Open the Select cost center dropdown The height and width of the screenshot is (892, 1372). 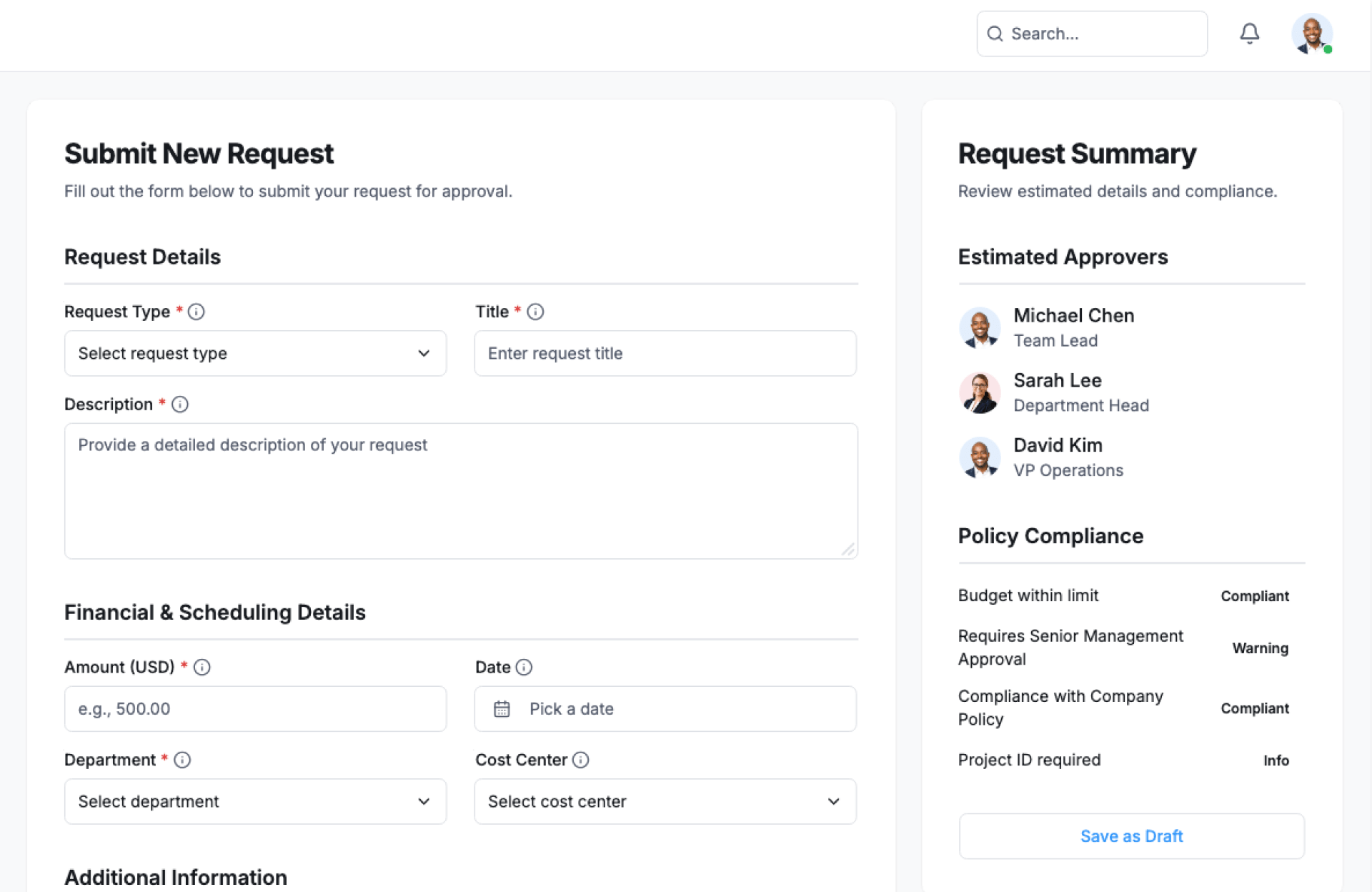(665, 801)
